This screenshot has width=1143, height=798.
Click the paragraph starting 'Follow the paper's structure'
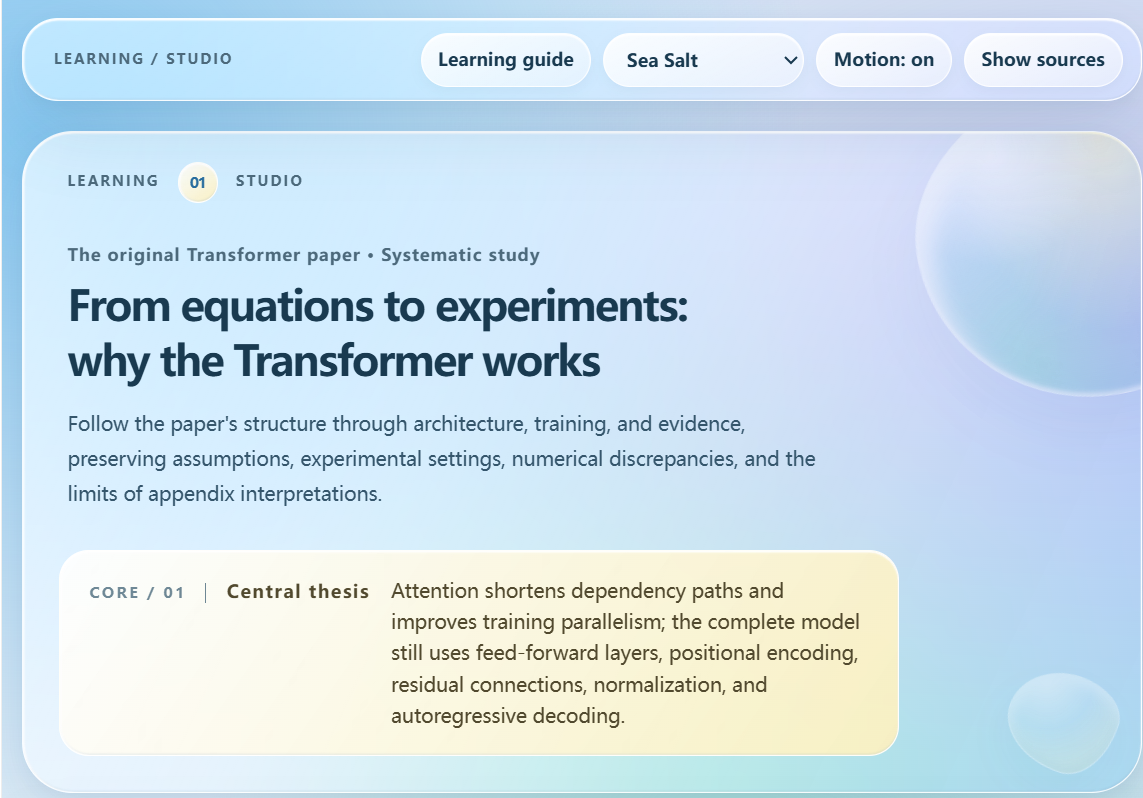point(442,458)
